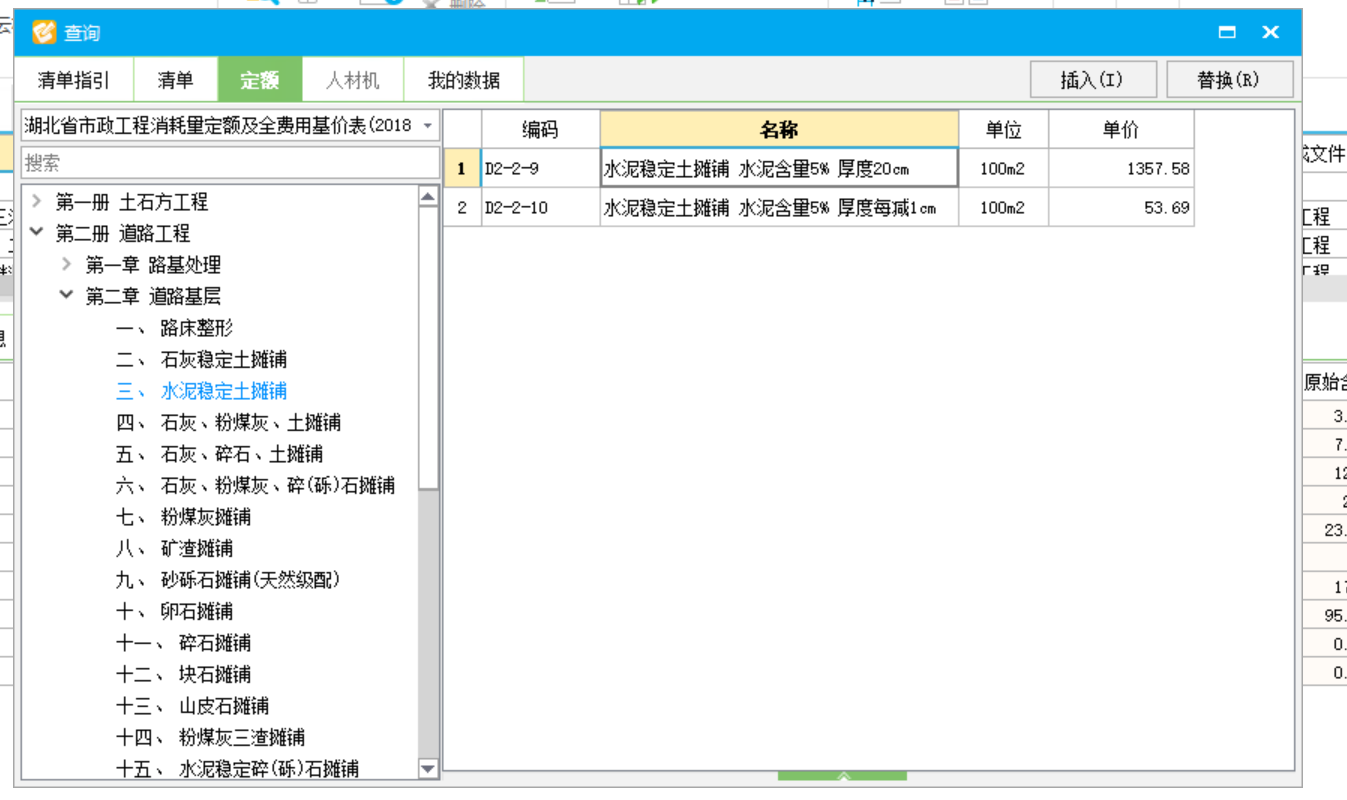1347x800 pixels.
Task: Select row number 1 header
Action: (462, 168)
